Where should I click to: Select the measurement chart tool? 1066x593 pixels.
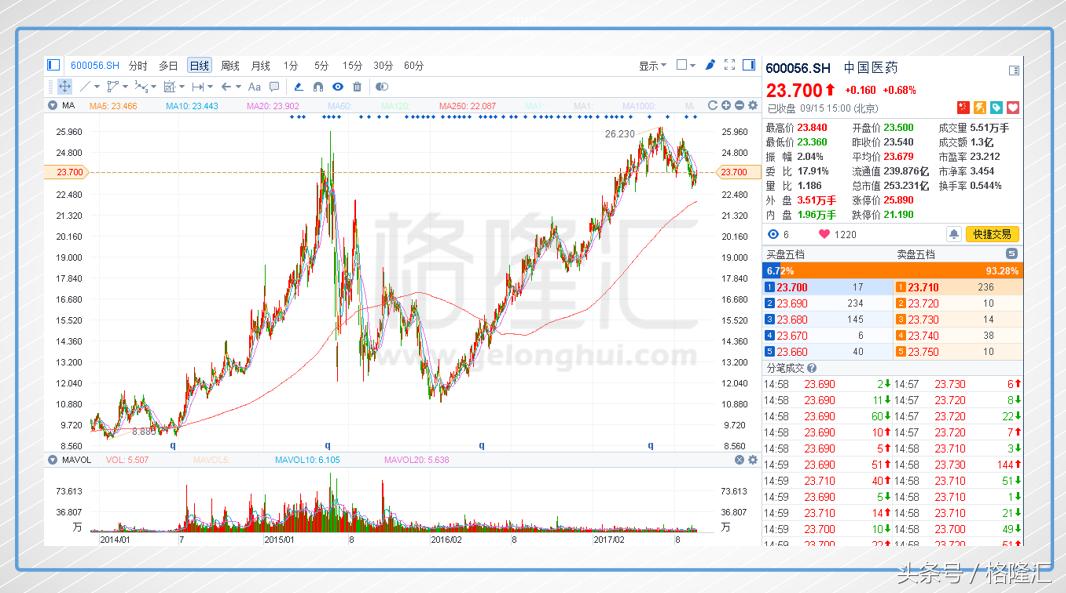(169, 86)
